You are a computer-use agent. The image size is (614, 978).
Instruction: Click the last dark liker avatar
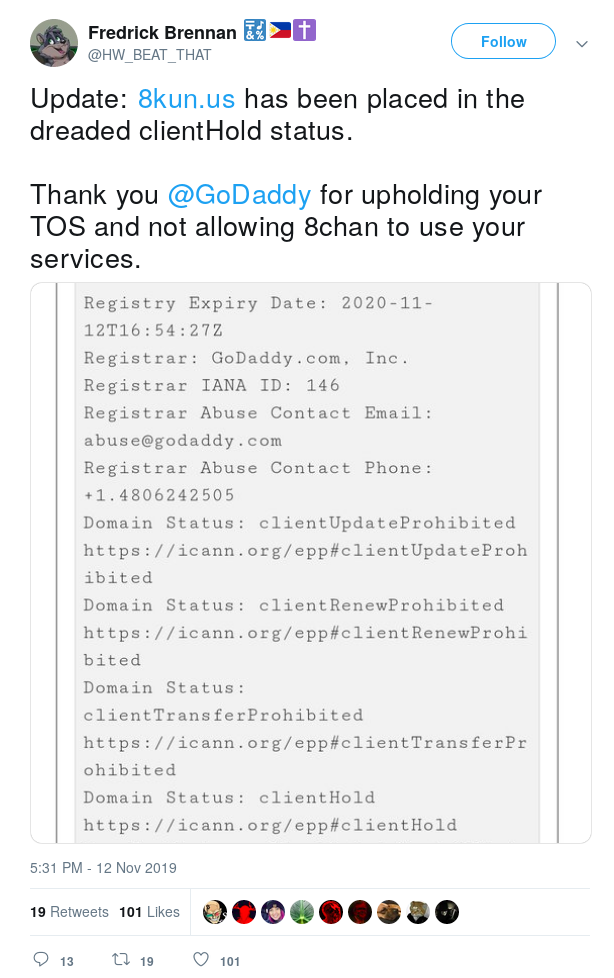click(447, 912)
